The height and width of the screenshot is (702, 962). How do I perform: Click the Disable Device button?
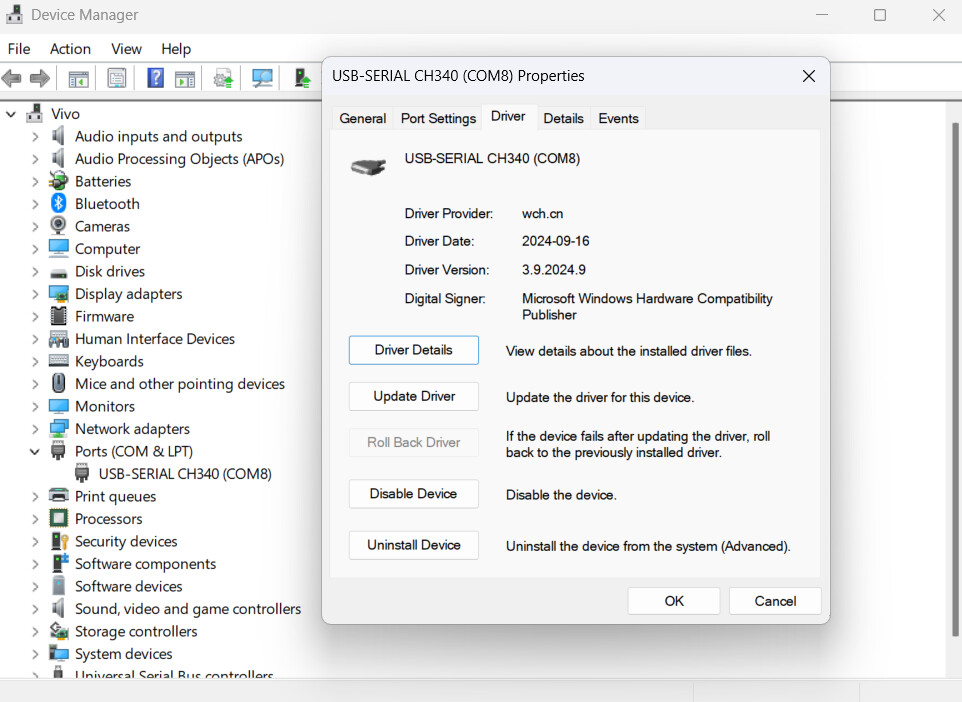[x=414, y=493]
